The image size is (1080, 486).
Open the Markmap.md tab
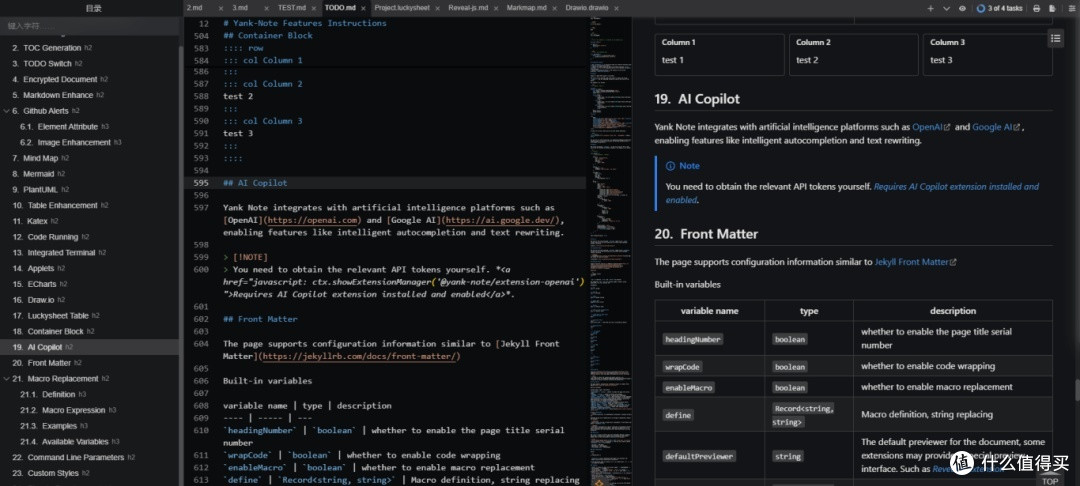point(526,8)
